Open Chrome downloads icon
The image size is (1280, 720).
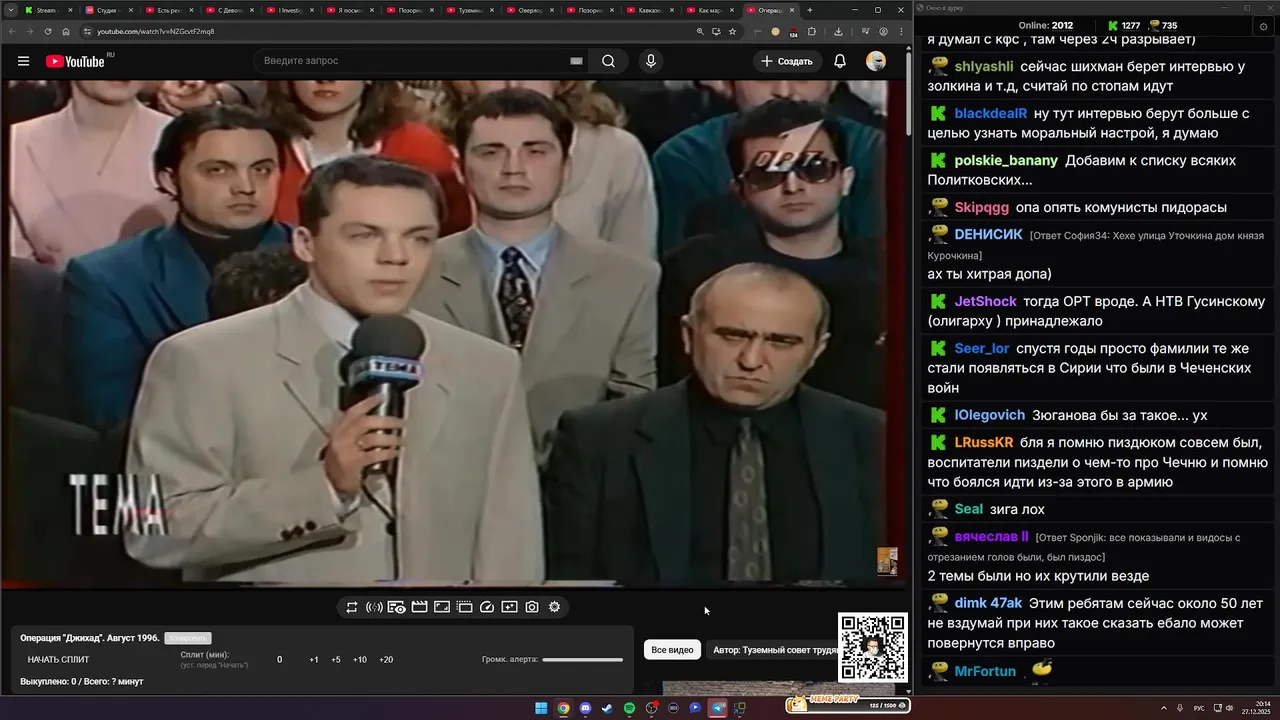pyautogui.click(x=838, y=31)
